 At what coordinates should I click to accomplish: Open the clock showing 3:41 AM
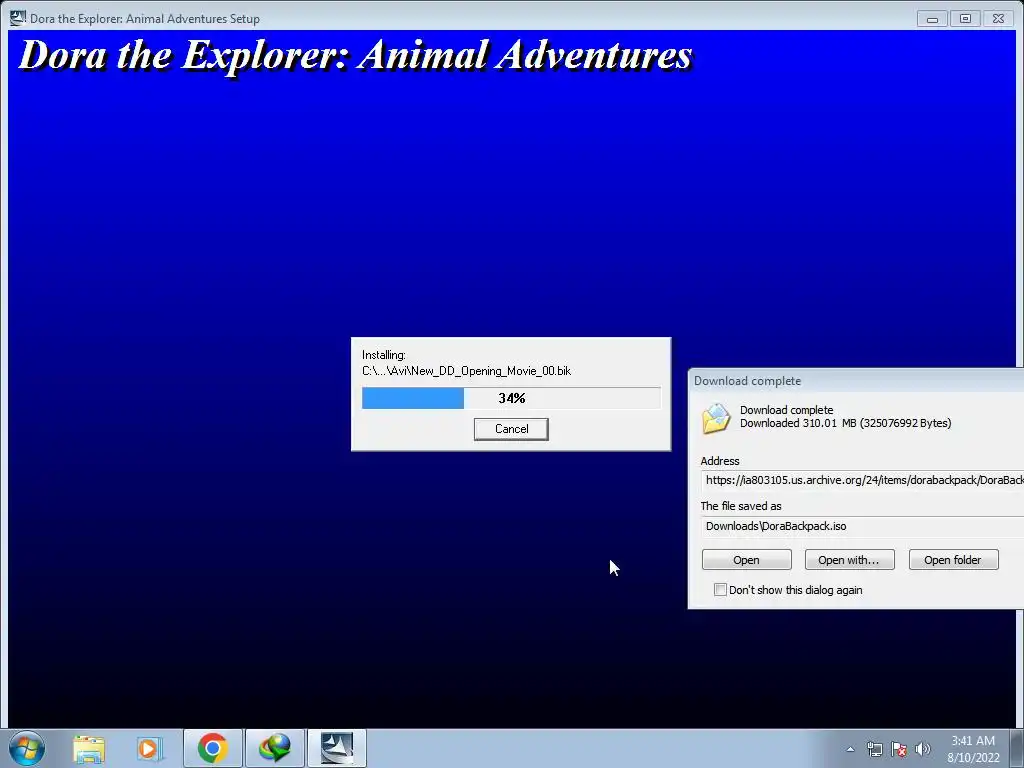pyautogui.click(x=973, y=749)
